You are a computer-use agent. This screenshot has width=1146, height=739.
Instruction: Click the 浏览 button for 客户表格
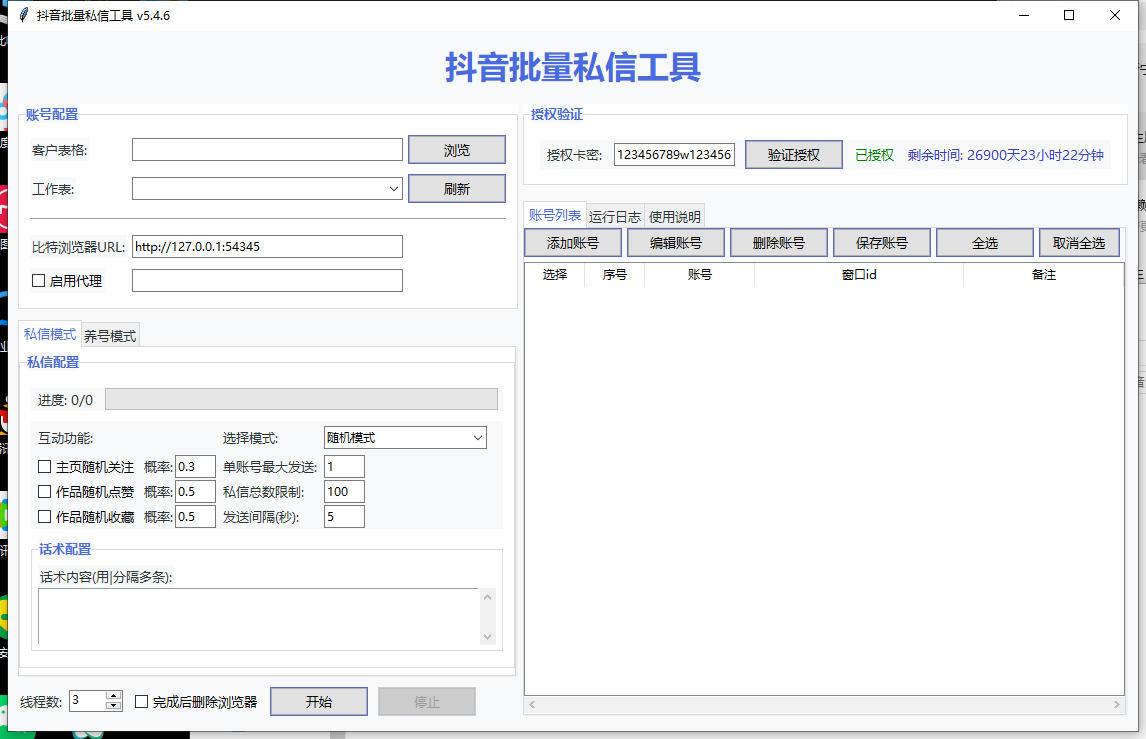click(x=456, y=150)
